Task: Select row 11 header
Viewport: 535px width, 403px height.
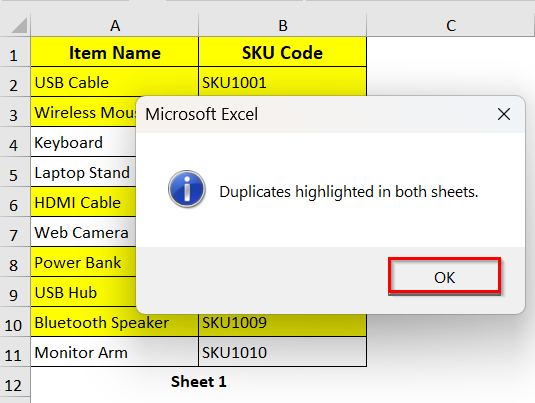Action: pos(15,355)
